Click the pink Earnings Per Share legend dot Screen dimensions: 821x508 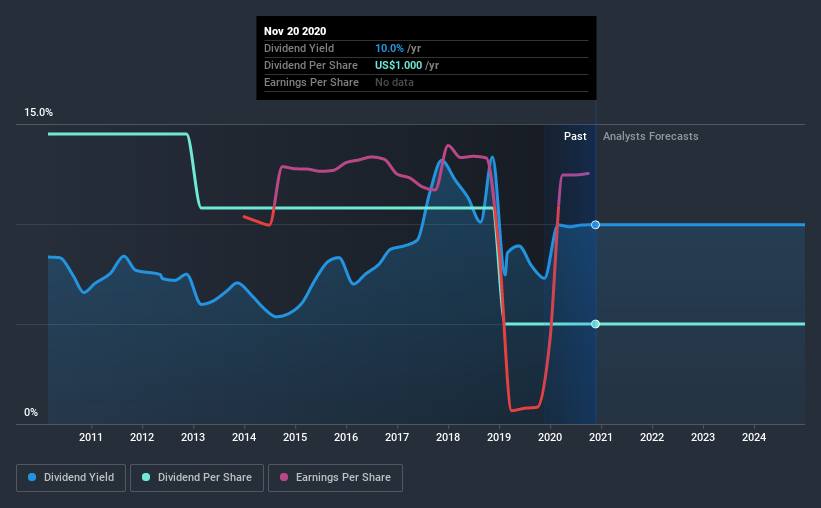(284, 477)
